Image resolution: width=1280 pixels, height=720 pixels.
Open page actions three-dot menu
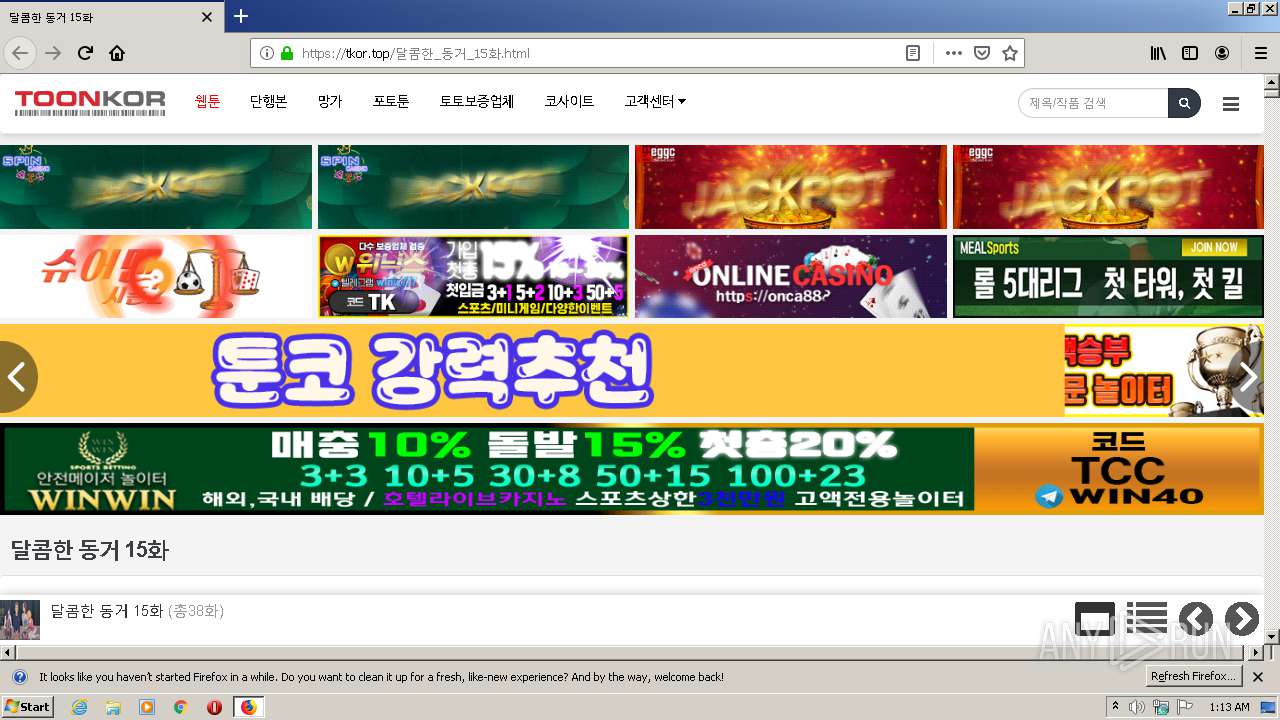coord(953,53)
